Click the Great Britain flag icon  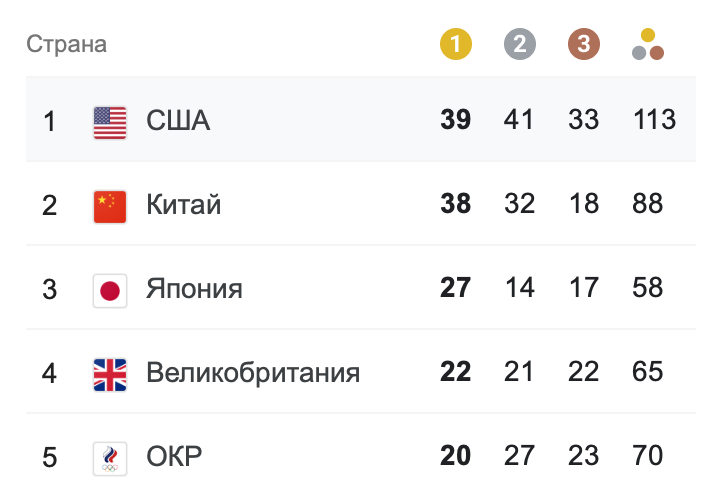coord(110,374)
